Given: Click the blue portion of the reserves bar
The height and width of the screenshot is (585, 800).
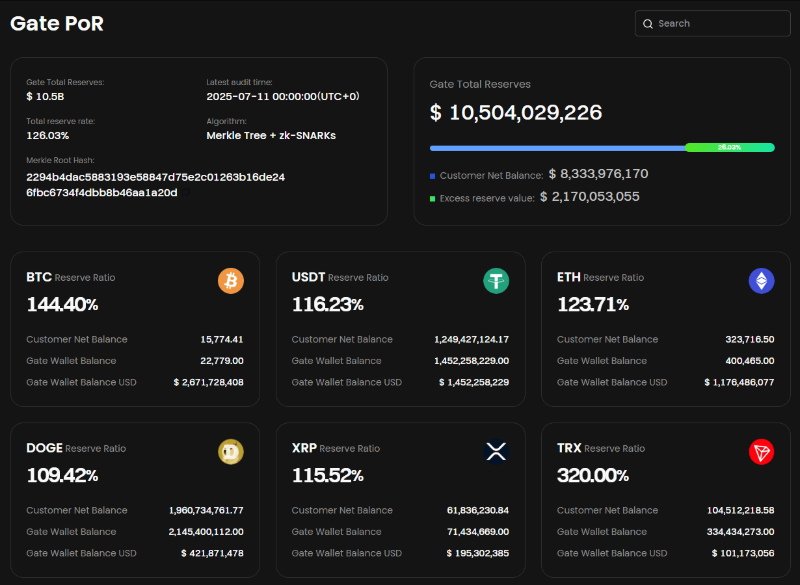Looking at the screenshot, I should coord(557,148).
